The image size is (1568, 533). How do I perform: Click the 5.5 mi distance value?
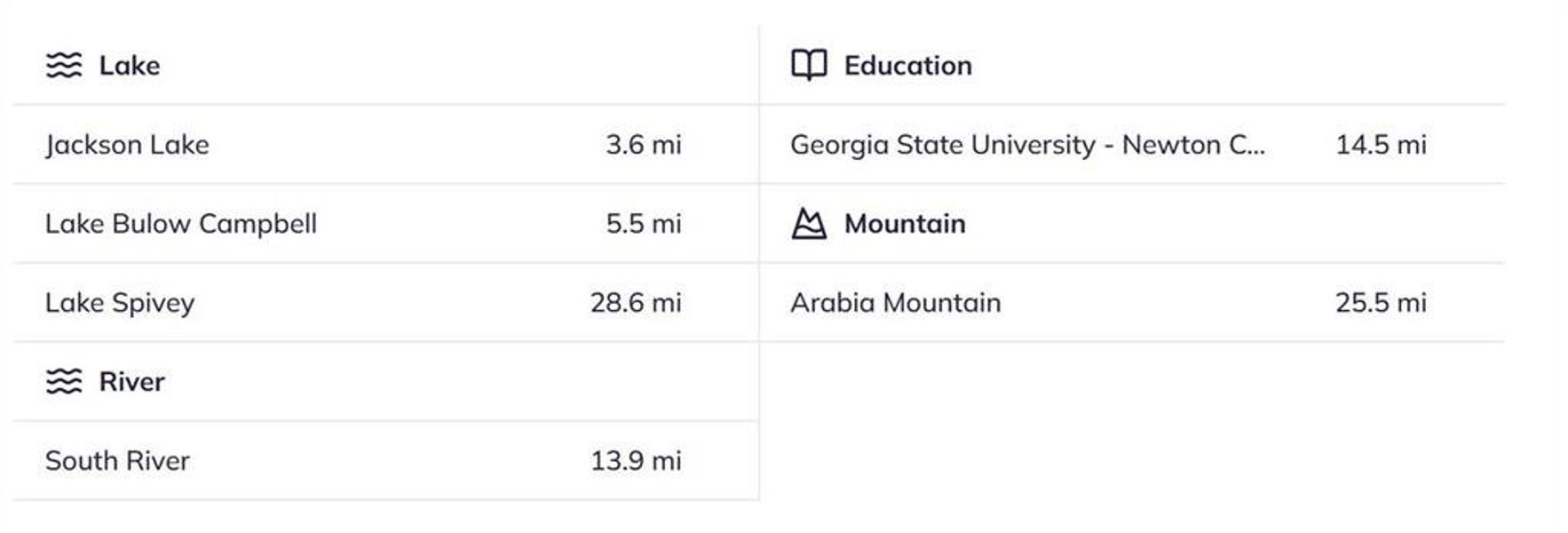click(644, 224)
